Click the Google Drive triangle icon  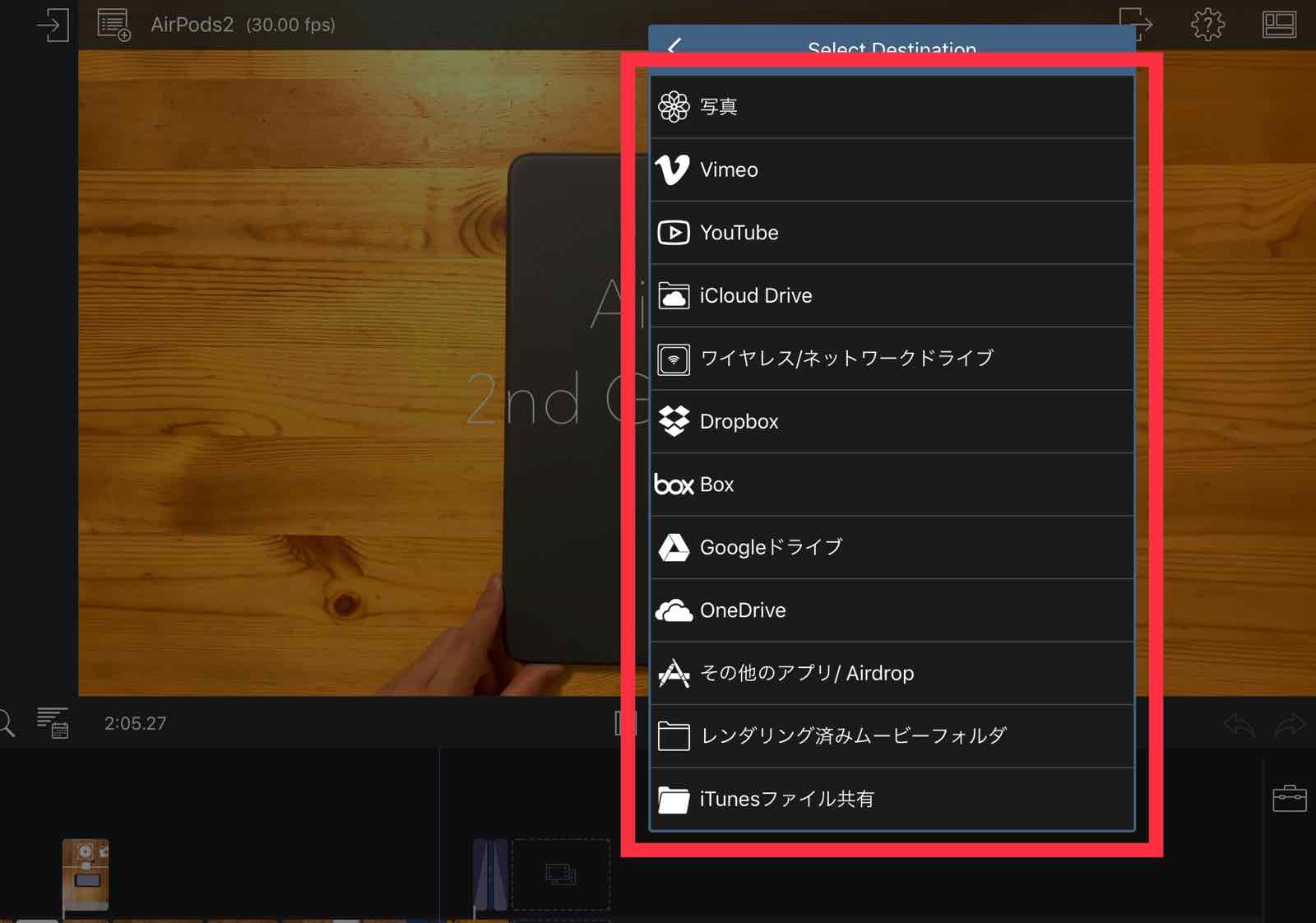point(674,547)
